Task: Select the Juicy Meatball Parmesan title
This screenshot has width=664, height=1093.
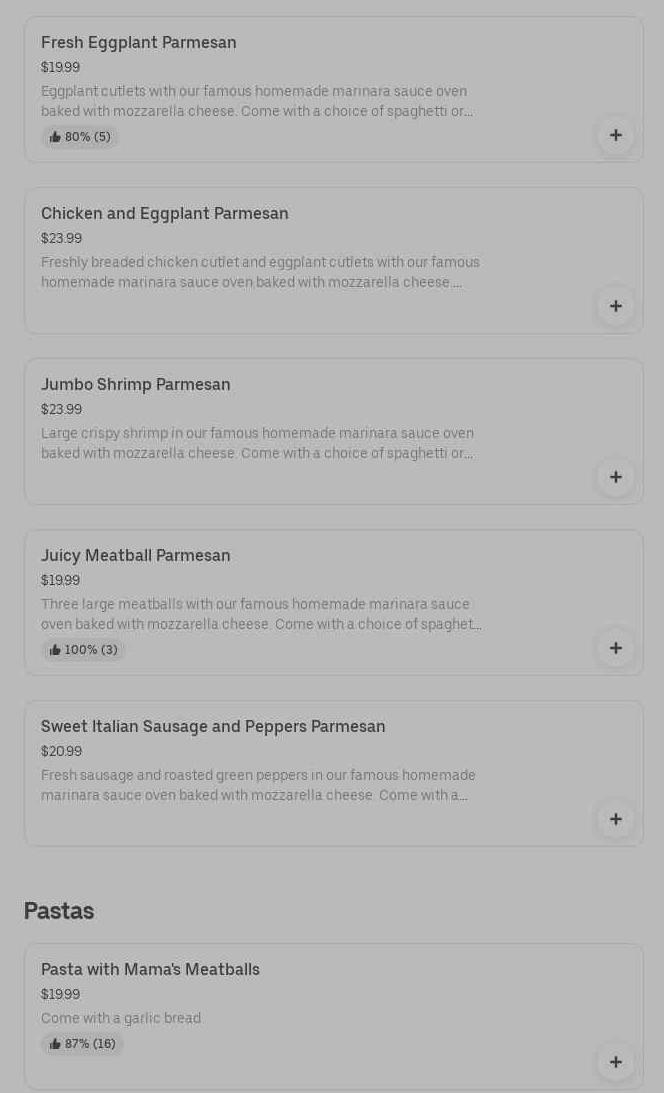Action: point(136,555)
